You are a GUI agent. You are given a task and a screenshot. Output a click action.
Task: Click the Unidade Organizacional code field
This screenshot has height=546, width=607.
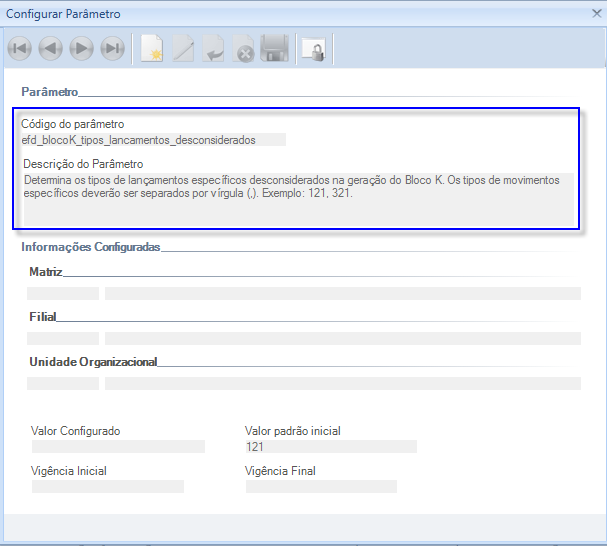point(63,384)
